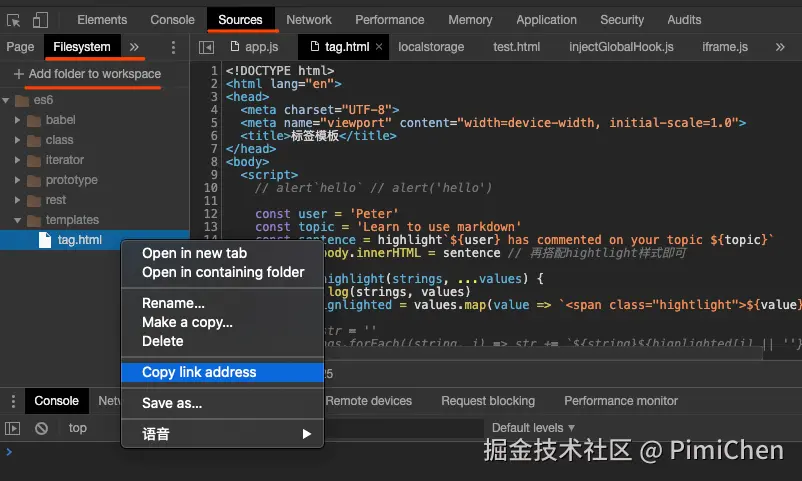Focus the console filter input field
The height and width of the screenshot is (481, 802).
tap(404, 428)
